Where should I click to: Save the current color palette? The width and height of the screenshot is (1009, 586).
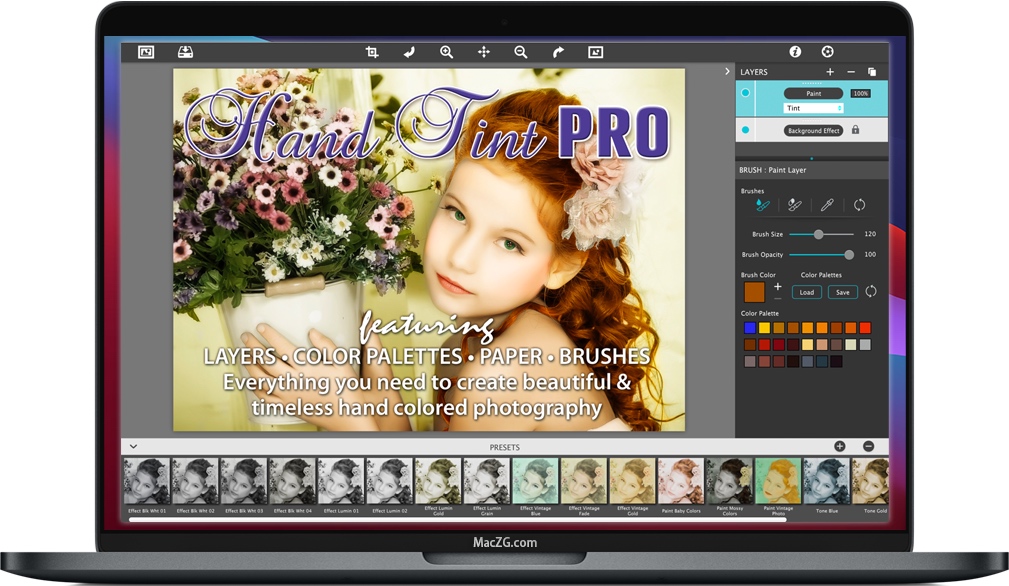click(841, 292)
